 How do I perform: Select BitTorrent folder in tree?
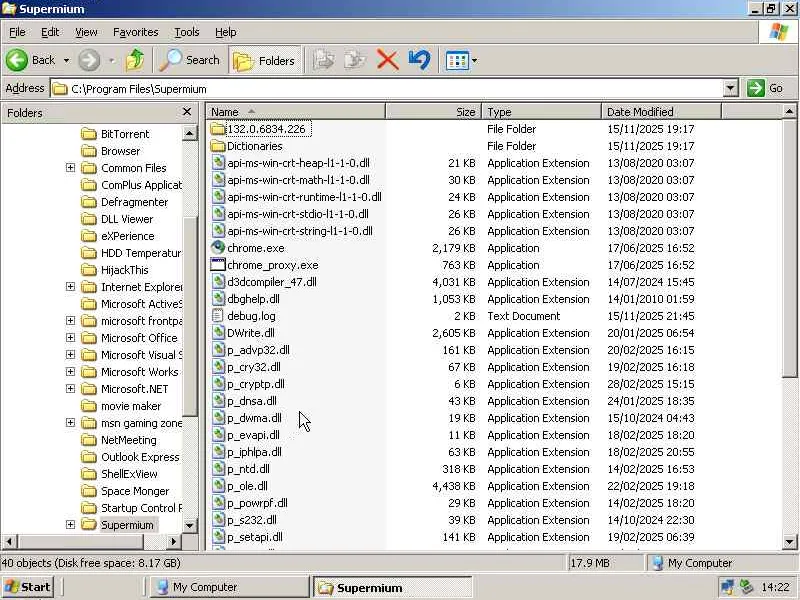pos(125,134)
